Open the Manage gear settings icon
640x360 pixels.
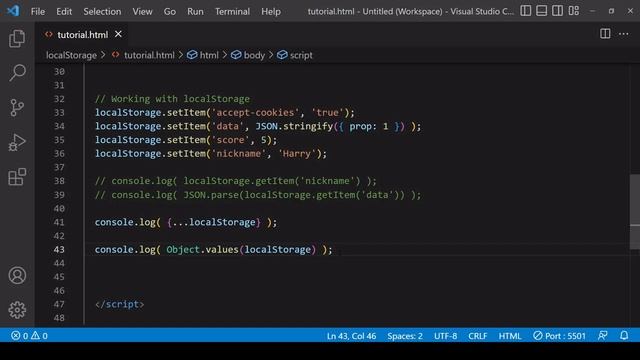17,310
